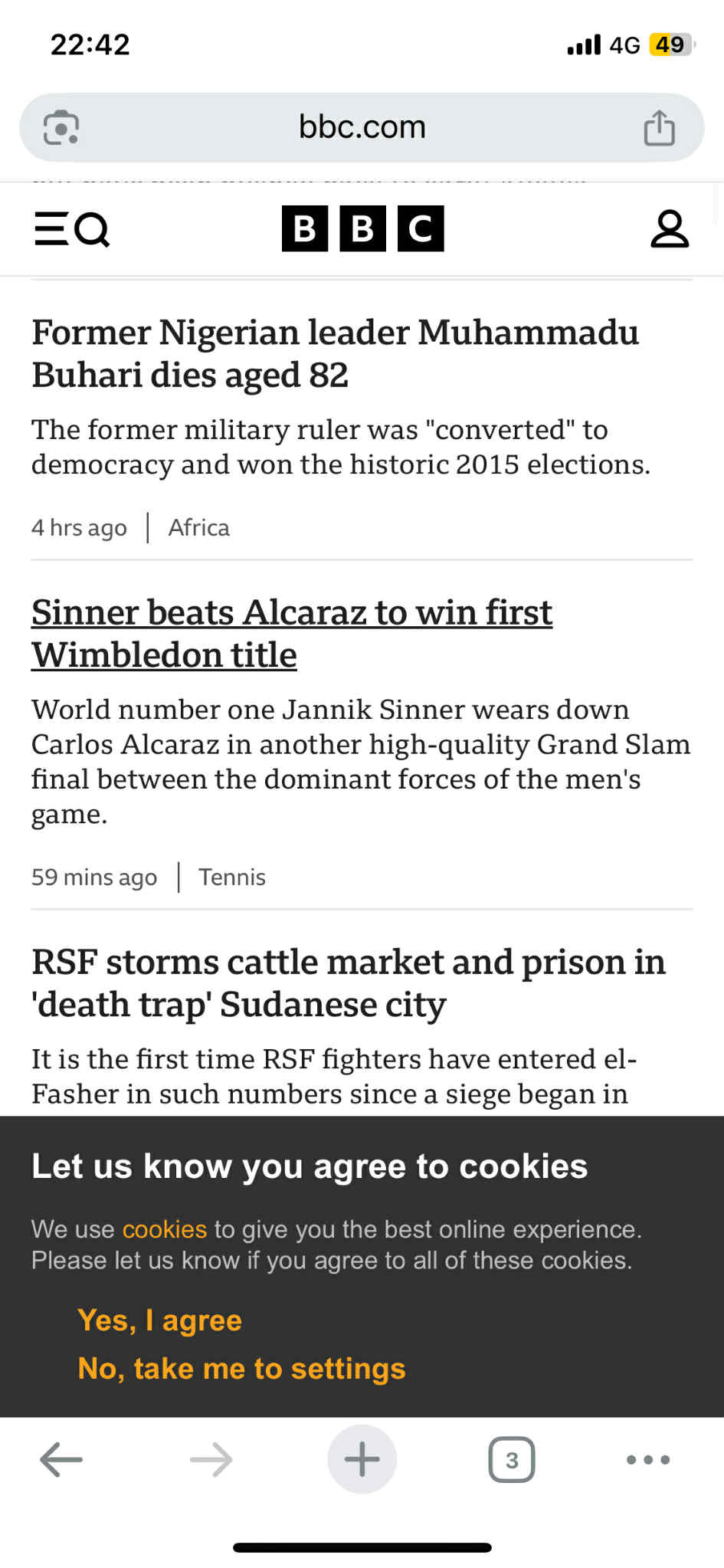Tap the camera lens search icon
724x1568 pixels.
[x=61, y=127]
